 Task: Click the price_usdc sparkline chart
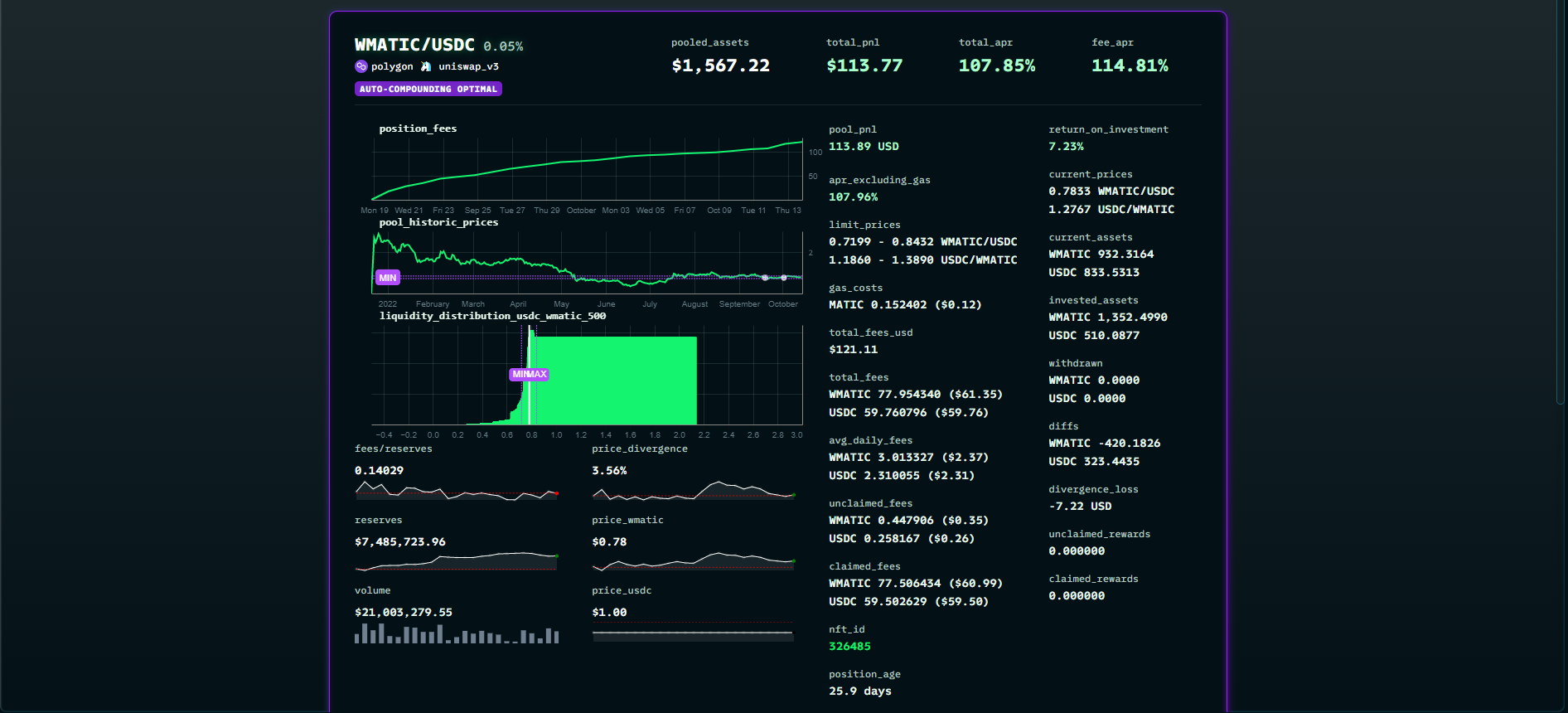click(693, 633)
